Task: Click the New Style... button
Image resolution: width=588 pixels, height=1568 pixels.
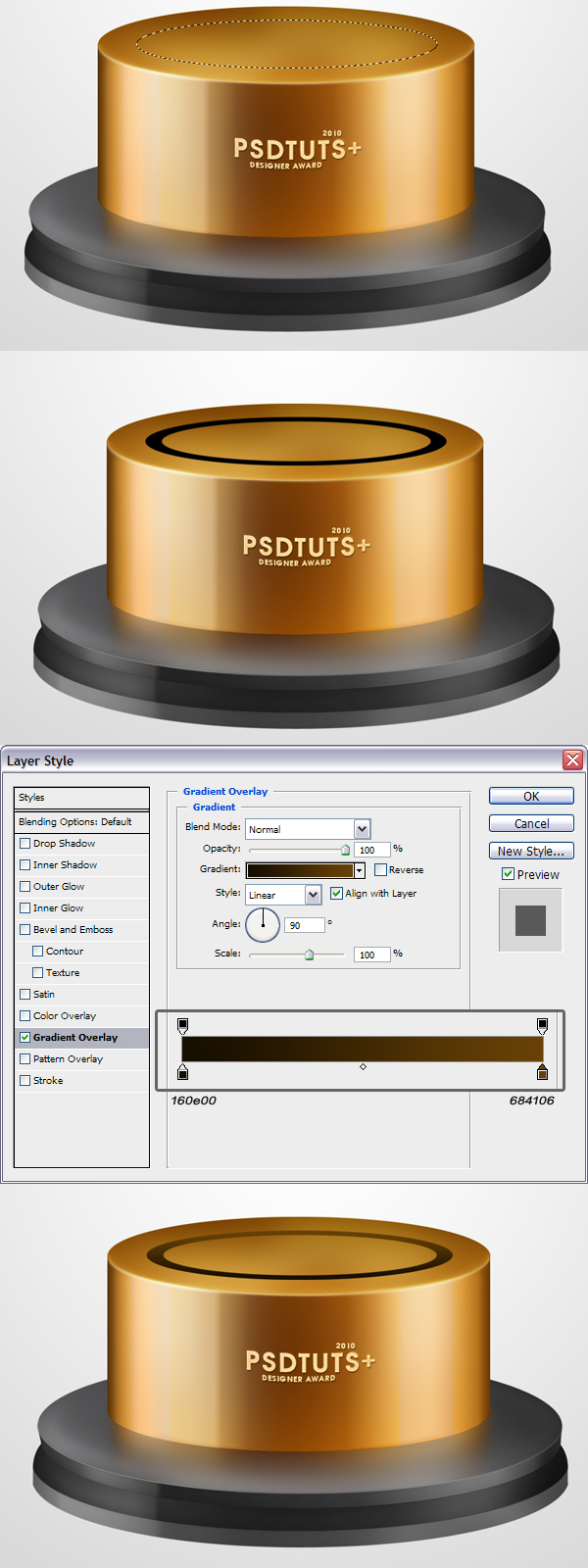Action: (x=531, y=851)
